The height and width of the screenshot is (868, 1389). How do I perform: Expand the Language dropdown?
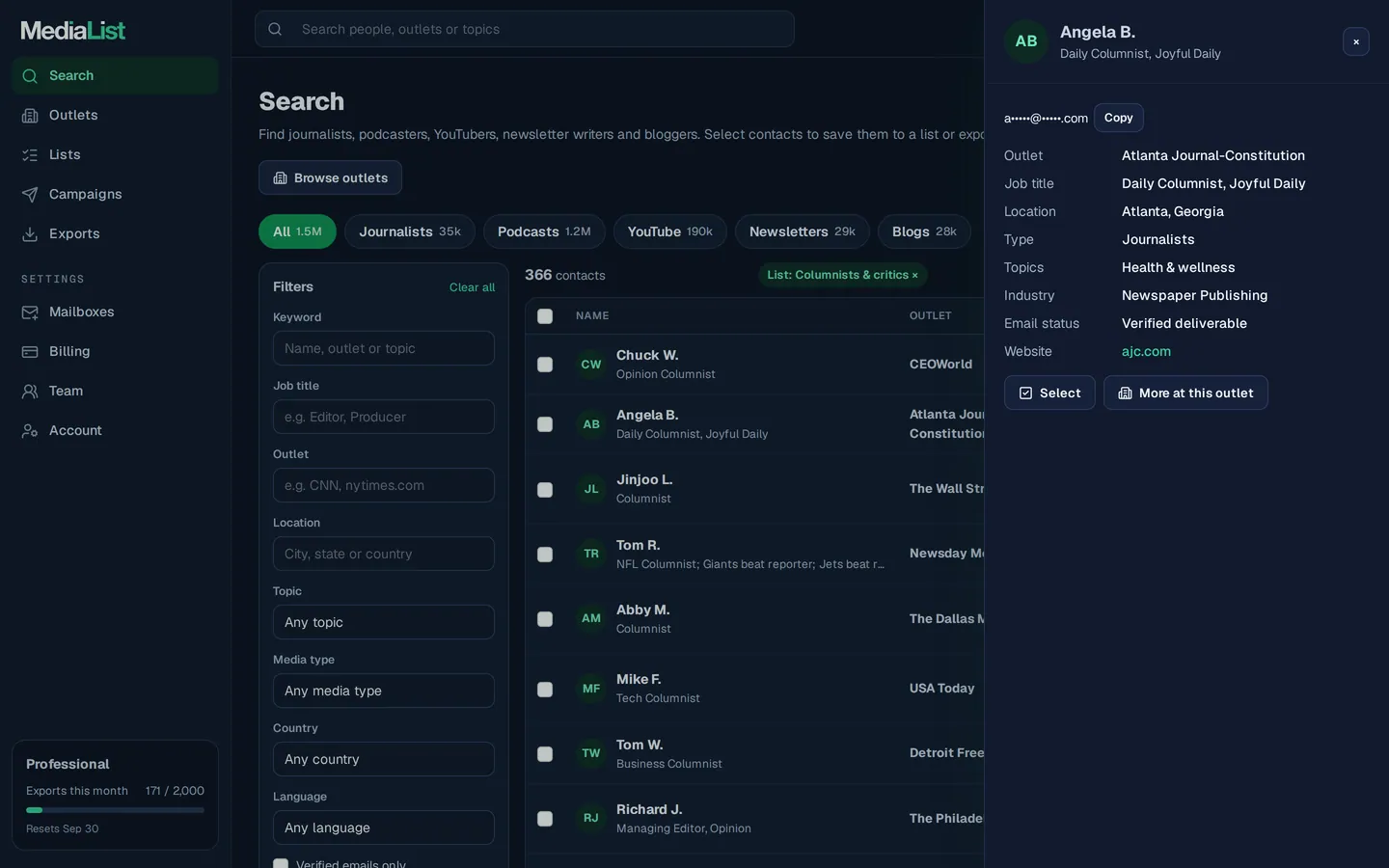[x=384, y=827]
